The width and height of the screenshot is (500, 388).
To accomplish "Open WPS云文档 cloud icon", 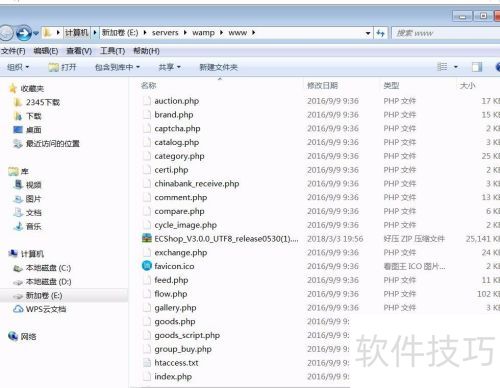I will [x=18, y=309].
